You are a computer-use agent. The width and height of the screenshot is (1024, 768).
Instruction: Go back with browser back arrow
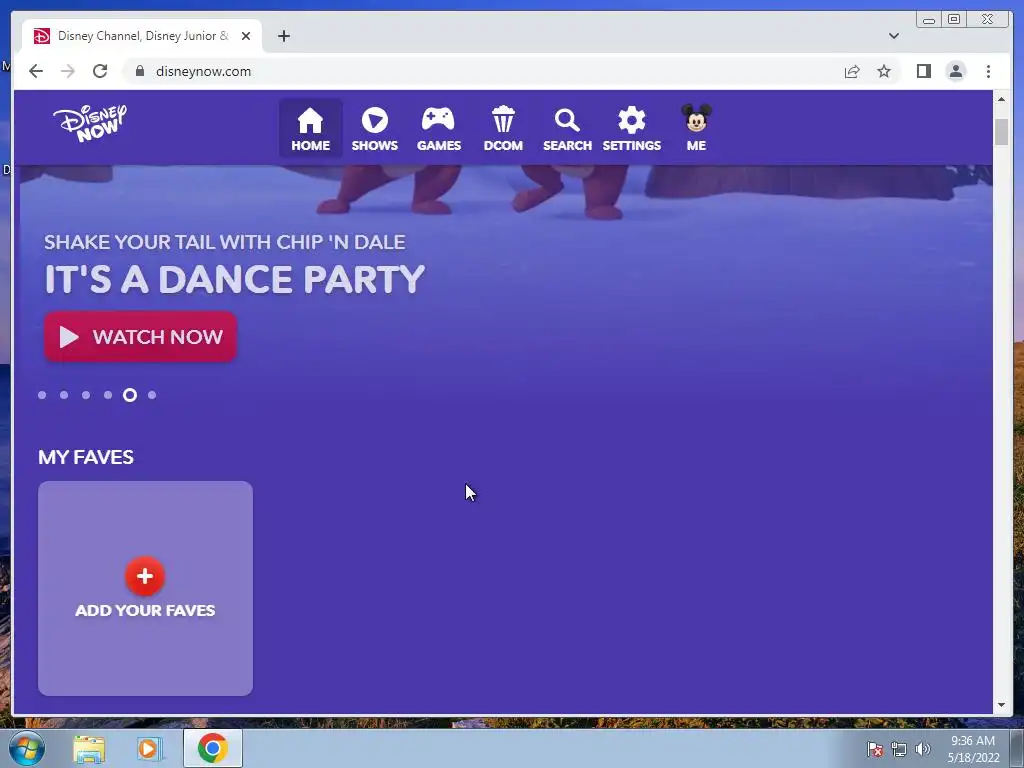(x=36, y=71)
